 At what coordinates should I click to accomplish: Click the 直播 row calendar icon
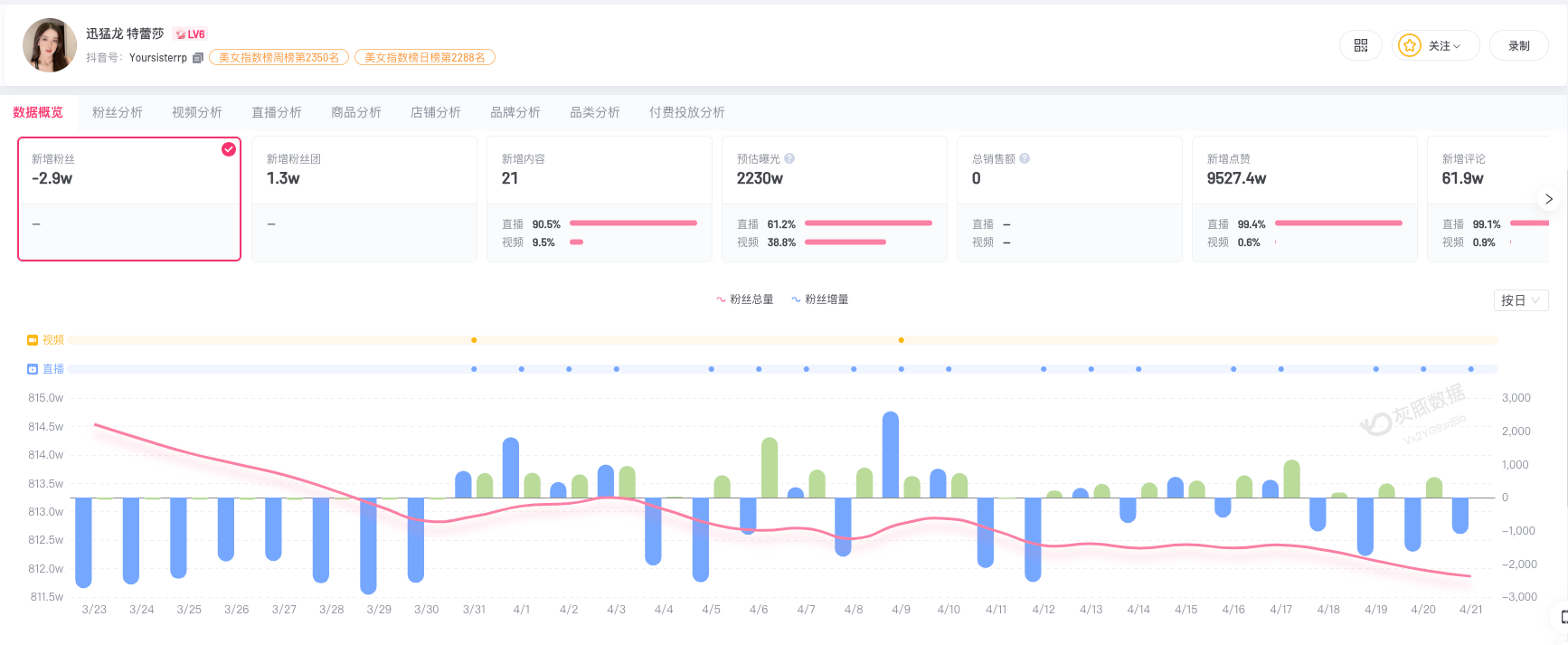tap(33, 369)
